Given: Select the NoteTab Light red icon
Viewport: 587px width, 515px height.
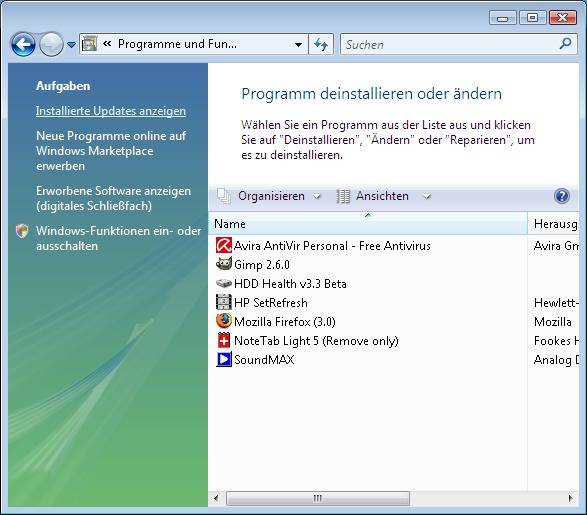Looking at the screenshot, I should [224, 340].
